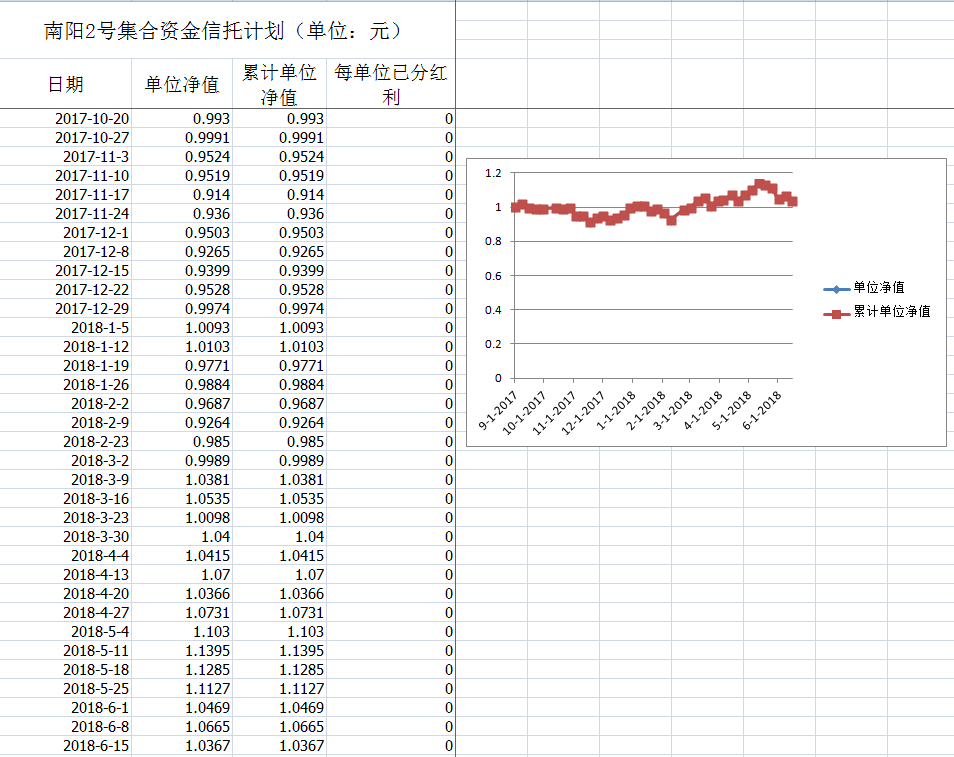Select the 累计单位净值 header cell in the table
954x757 pixels.
pos(280,84)
